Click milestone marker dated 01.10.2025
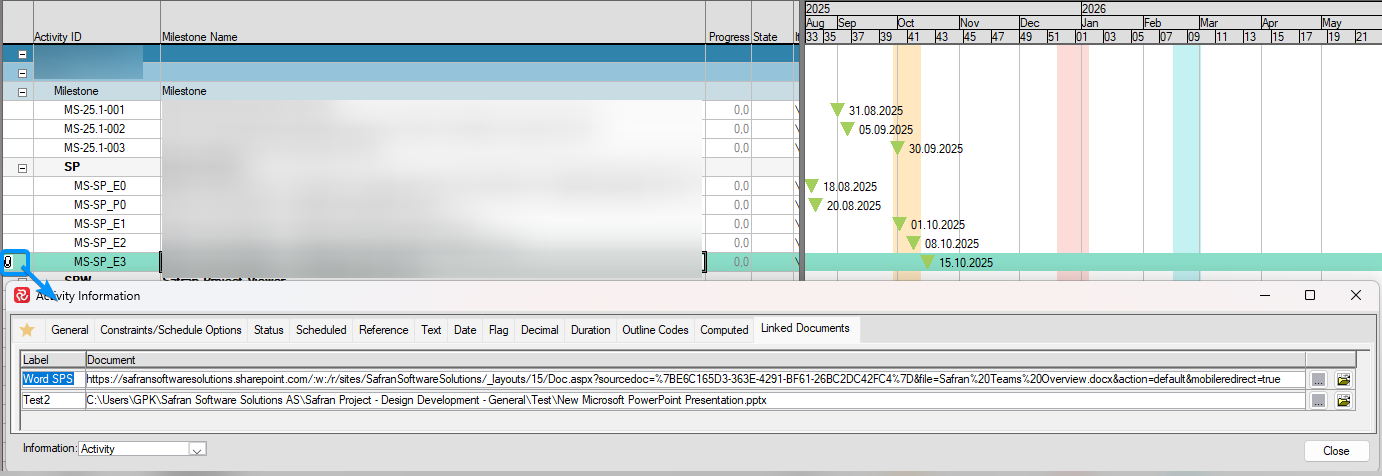Image resolution: width=1382 pixels, height=476 pixels. coord(900,224)
